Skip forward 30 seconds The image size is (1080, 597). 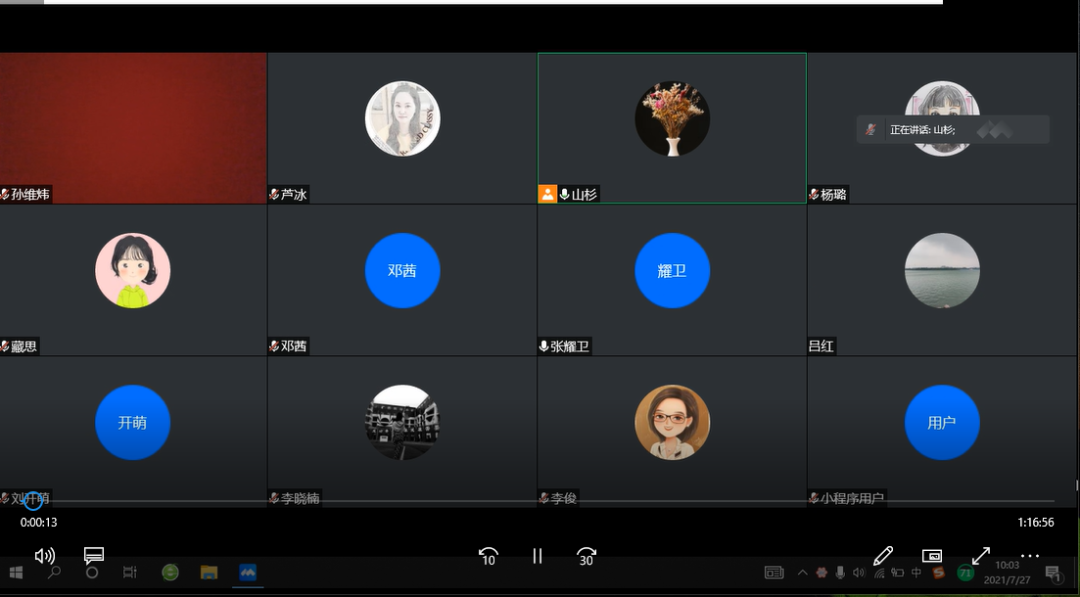pyautogui.click(x=587, y=556)
